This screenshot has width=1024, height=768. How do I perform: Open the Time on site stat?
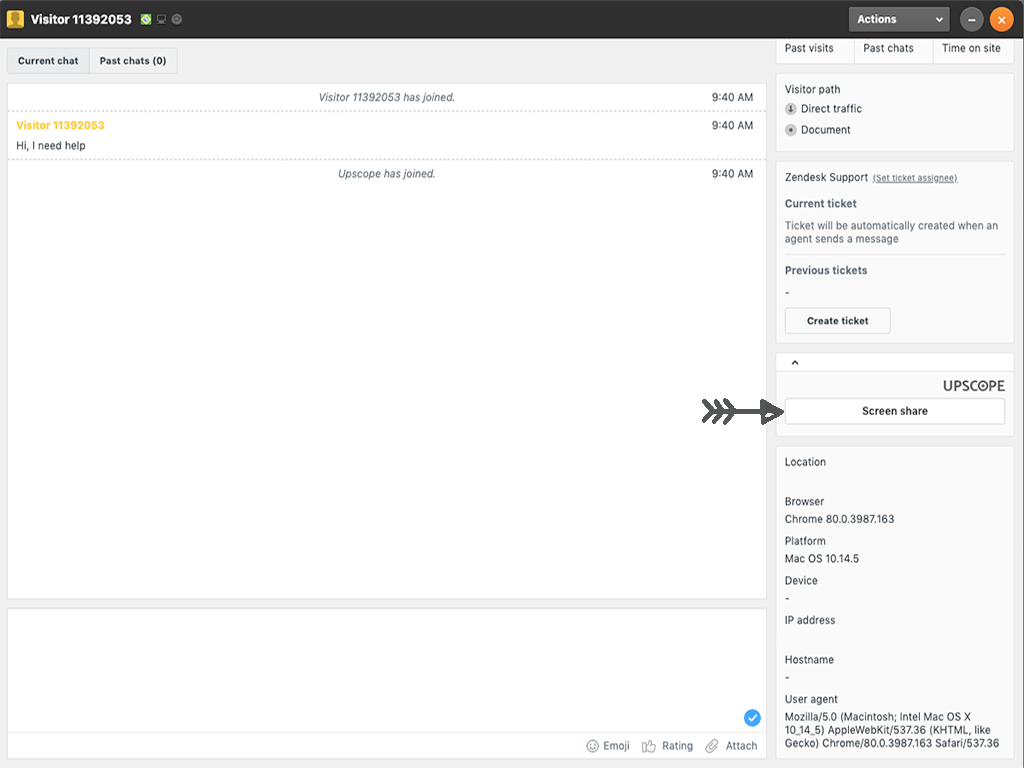pos(970,48)
